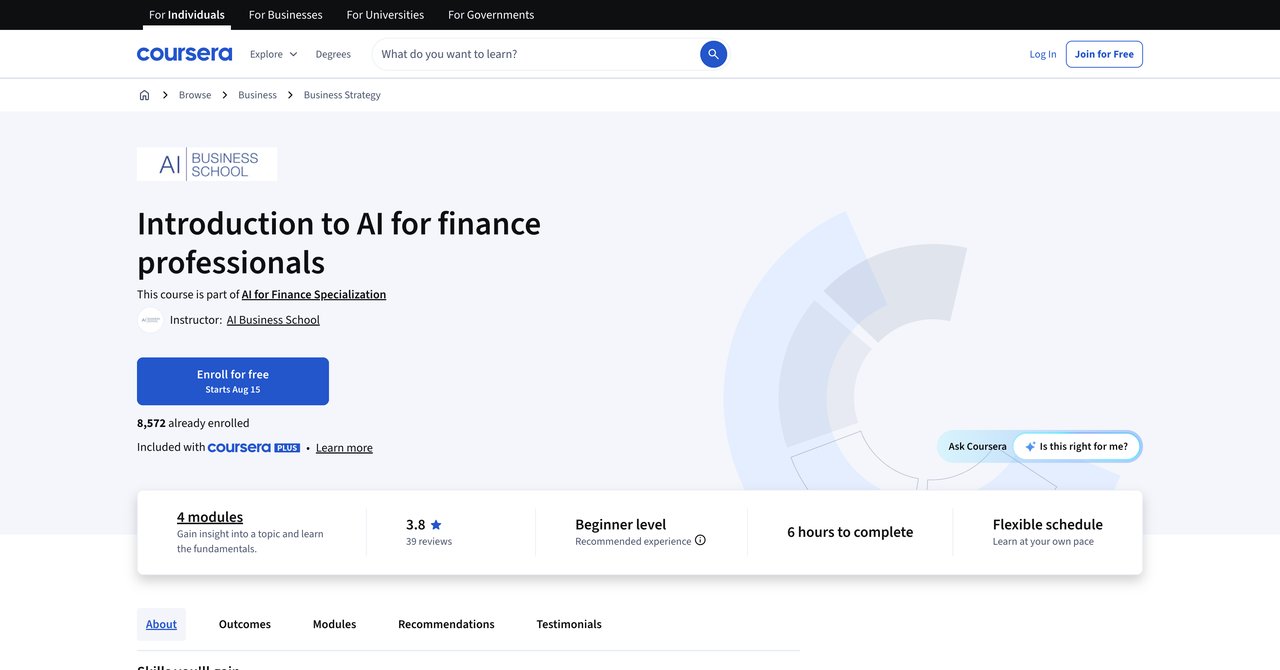
Task: Go to Business breadcrumb
Action: [257, 95]
